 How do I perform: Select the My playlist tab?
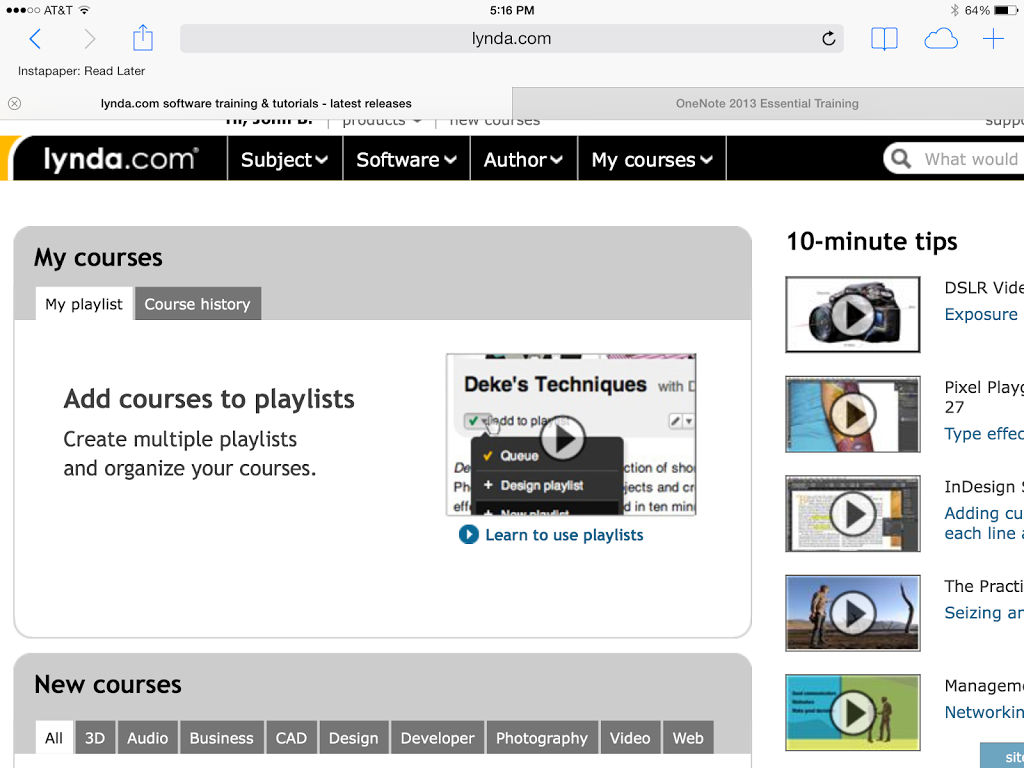click(x=84, y=304)
